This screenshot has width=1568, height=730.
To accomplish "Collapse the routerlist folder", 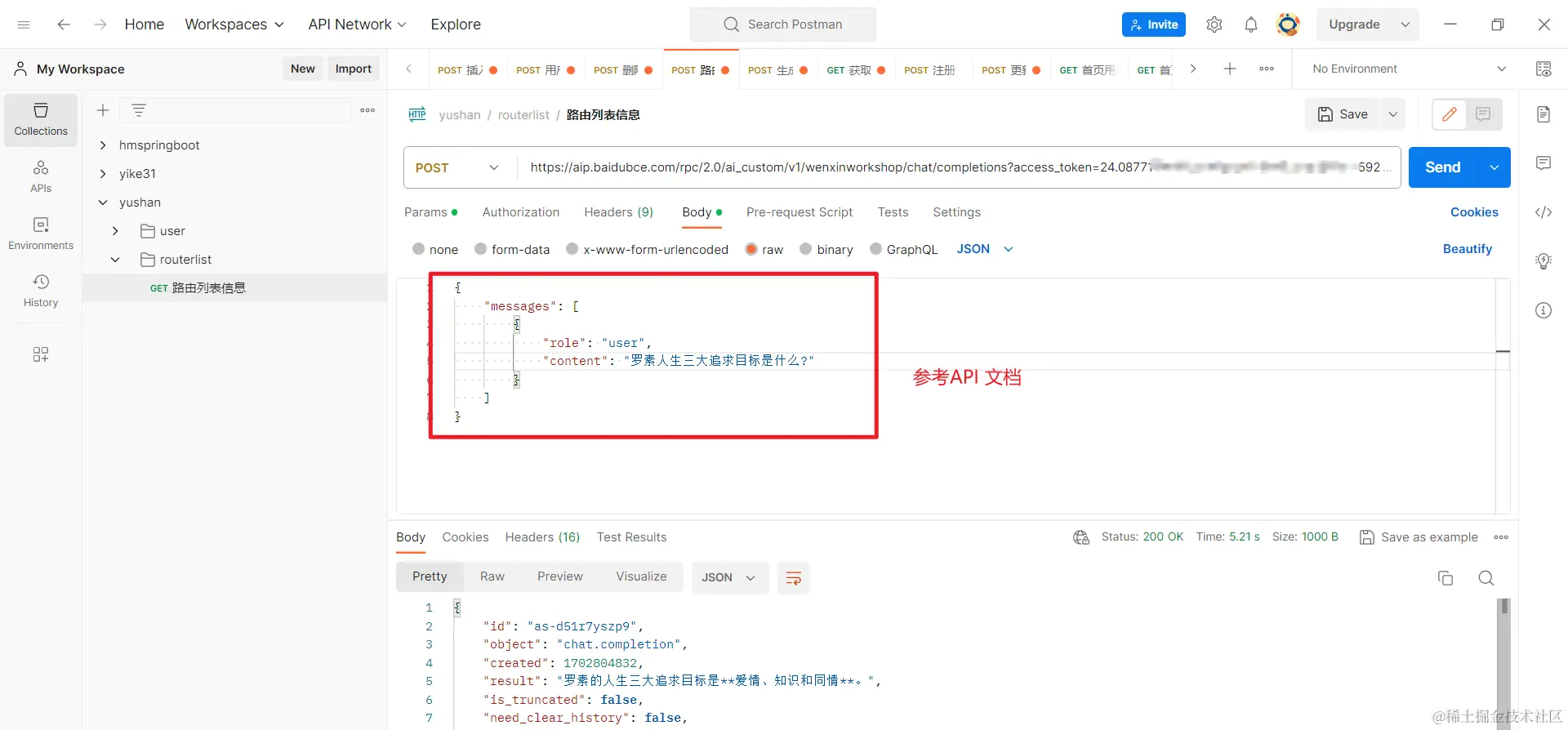I will 115,260.
